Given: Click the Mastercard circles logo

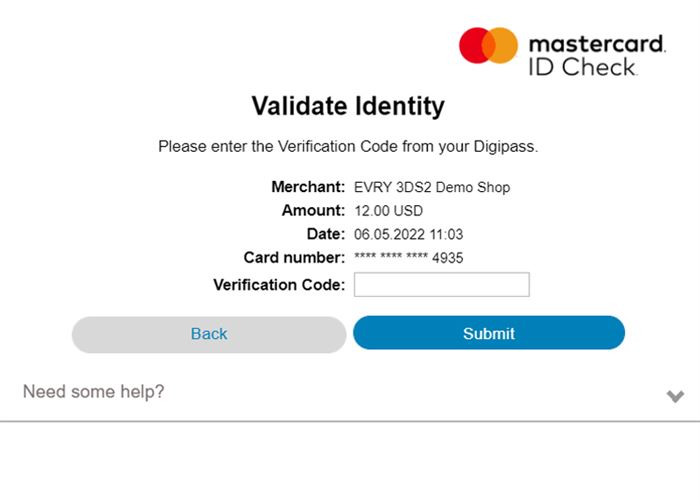Looking at the screenshot, I should click(488, 45).
